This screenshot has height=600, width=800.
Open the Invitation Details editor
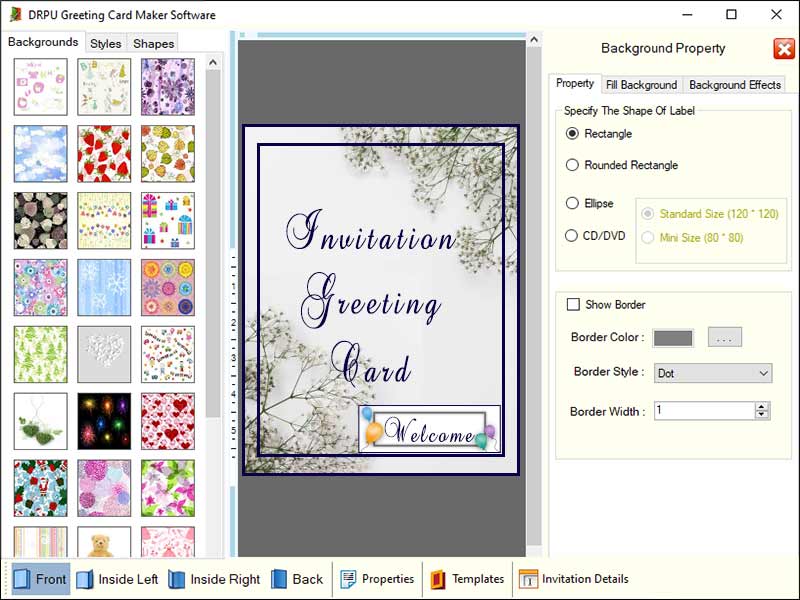(573, 578)
